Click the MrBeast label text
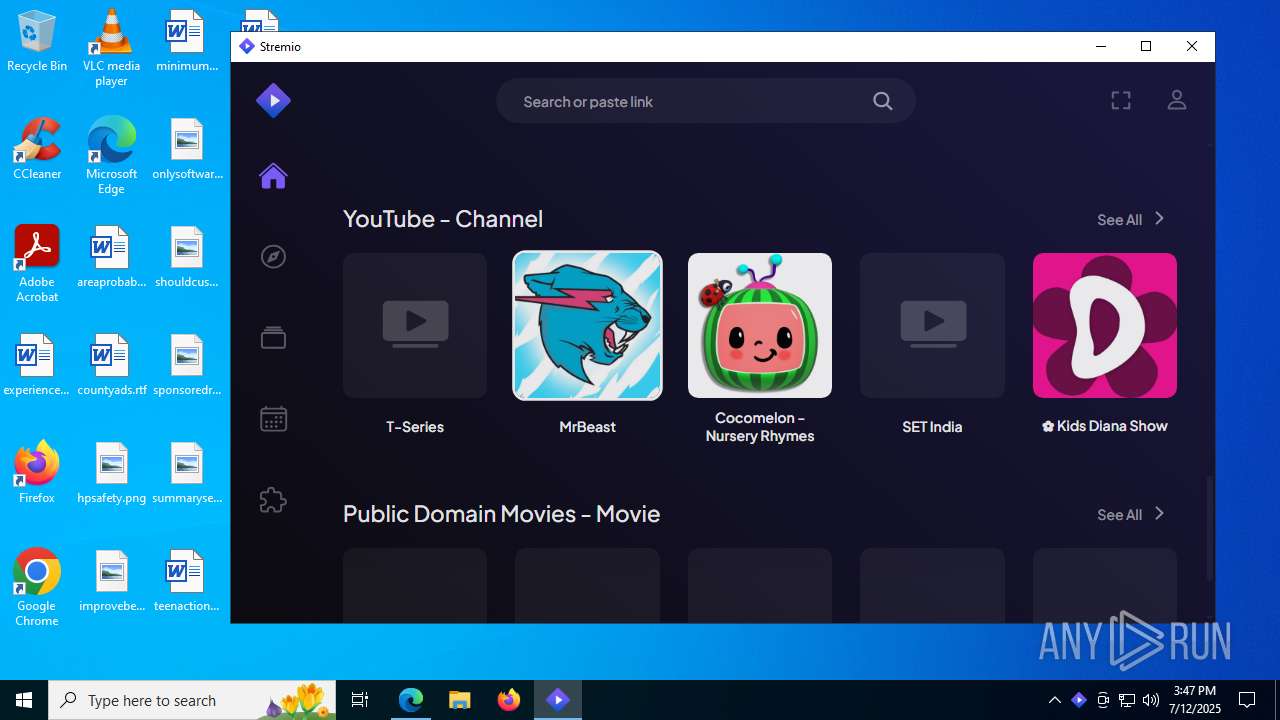 click(x=587, y=427)
